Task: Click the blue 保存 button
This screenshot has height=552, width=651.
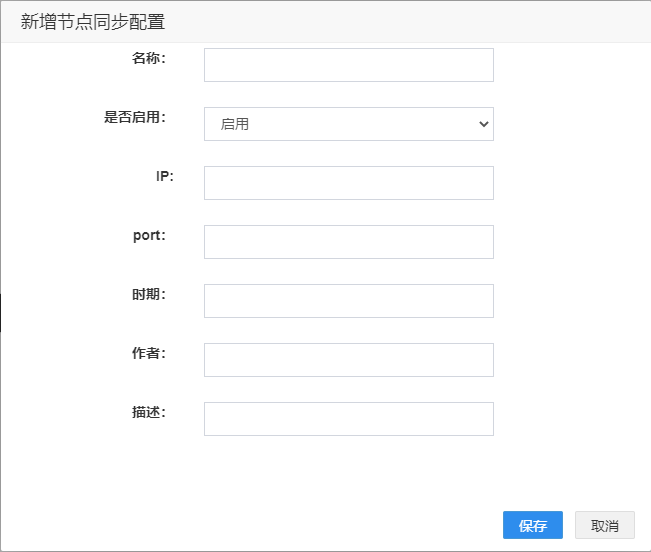Action: [533, 525]
